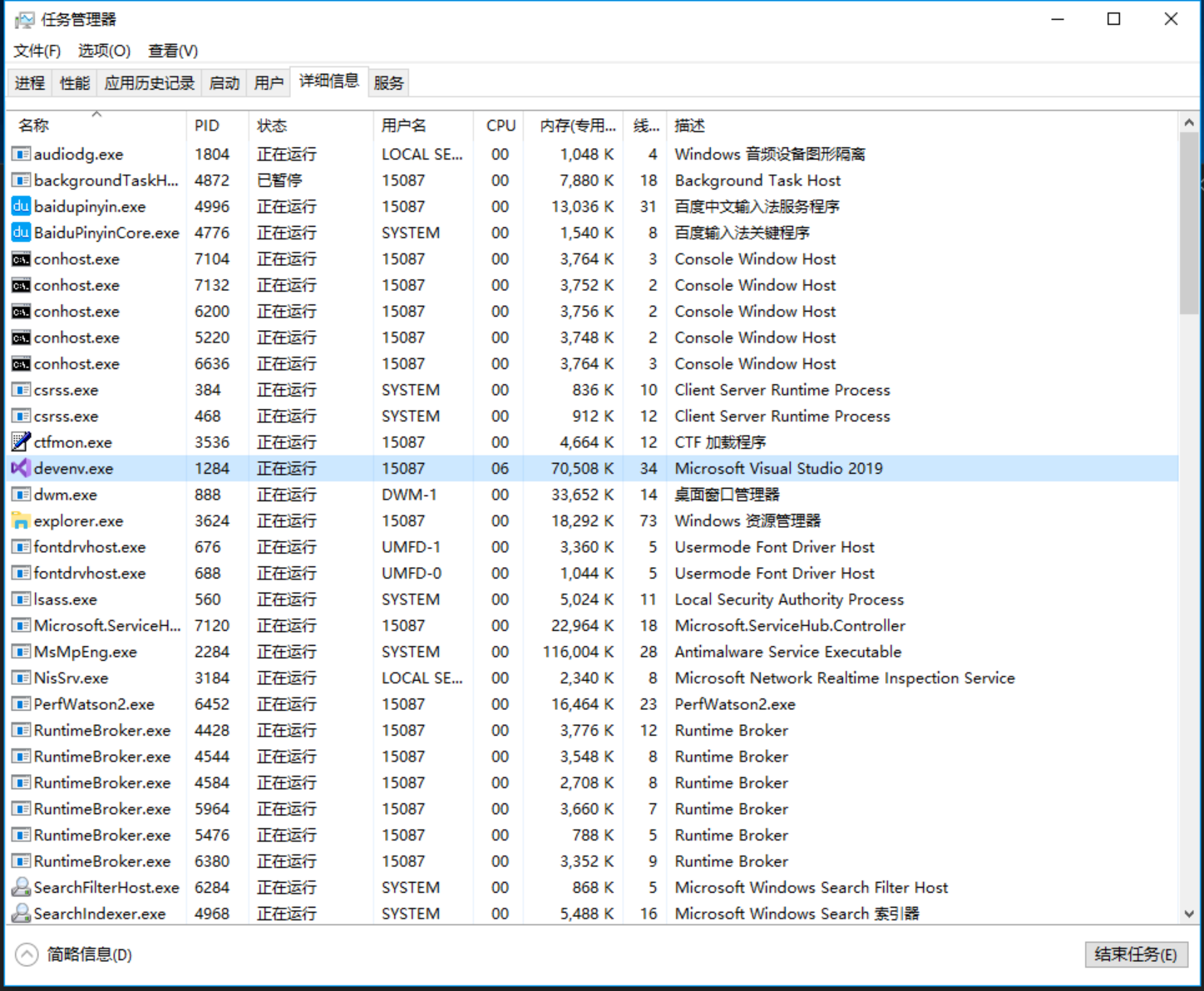
Task: Click the SearchFilterHost.exe icon
Action: coord(21,888)
